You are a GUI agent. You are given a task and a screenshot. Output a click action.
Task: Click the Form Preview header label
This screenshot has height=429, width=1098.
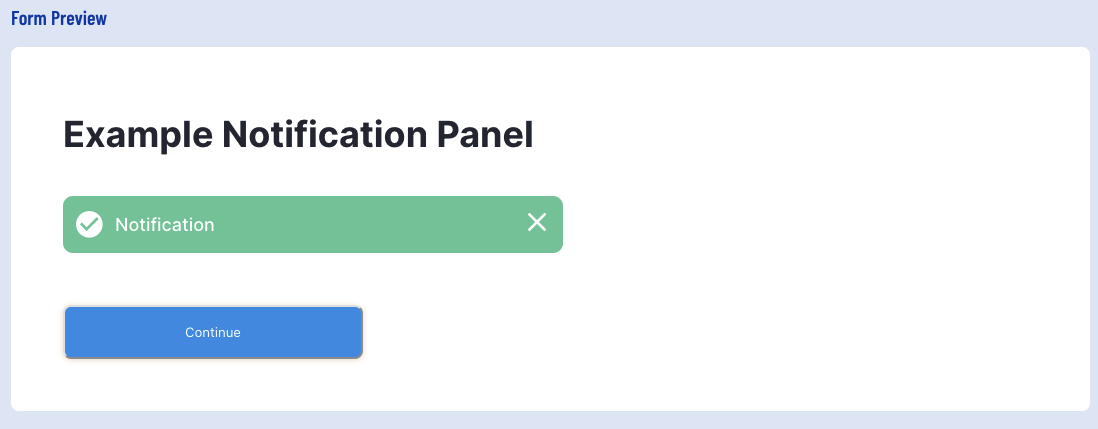(59, 19)
